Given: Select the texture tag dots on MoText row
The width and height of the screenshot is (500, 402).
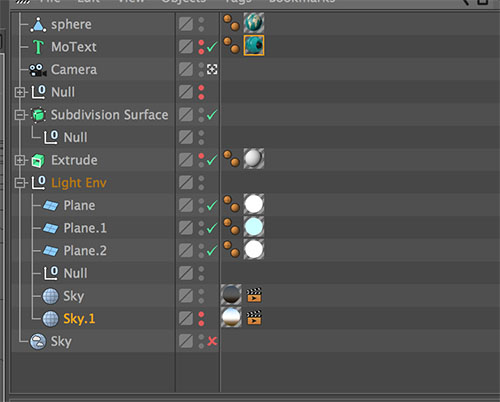Looking at the screenshot, I should [x=231, y=45].
